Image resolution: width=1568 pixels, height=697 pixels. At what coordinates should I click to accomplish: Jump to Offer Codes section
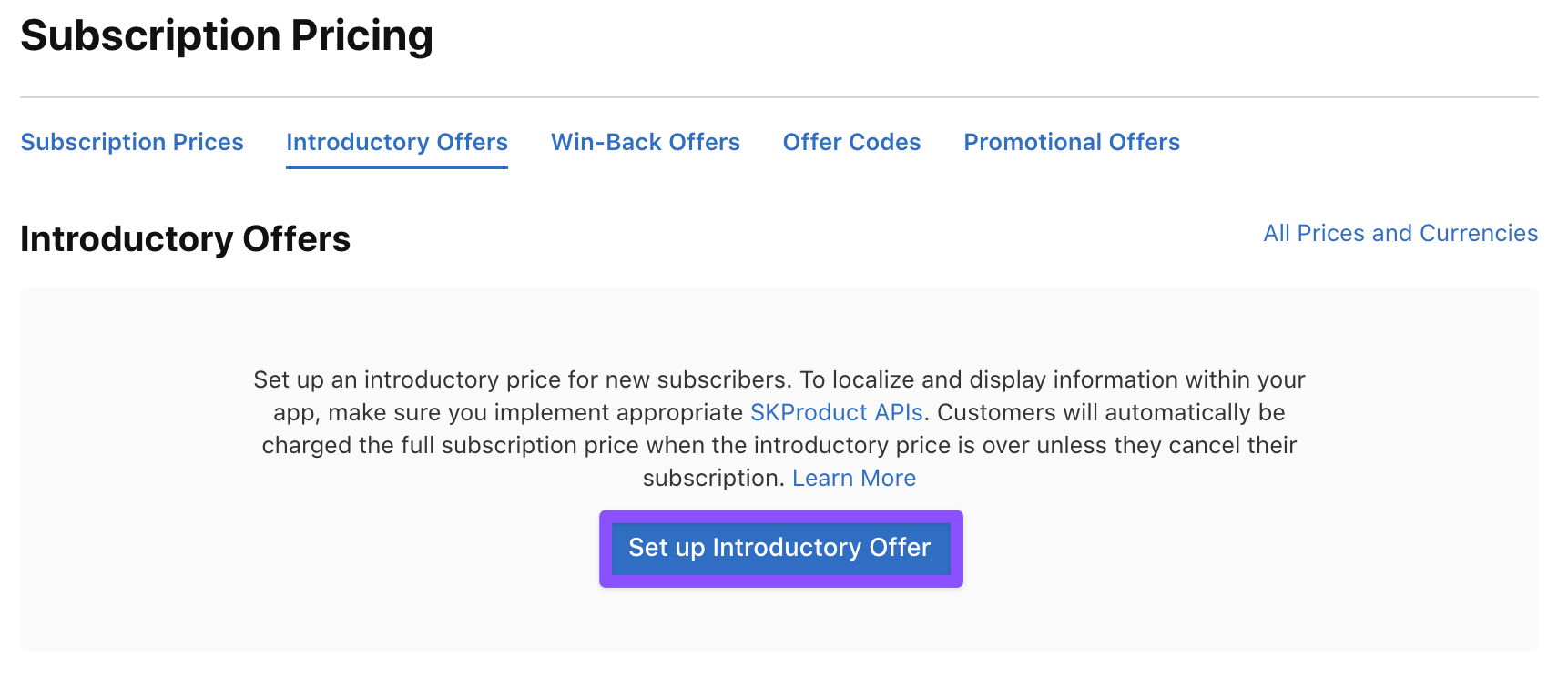click(850, 142)
